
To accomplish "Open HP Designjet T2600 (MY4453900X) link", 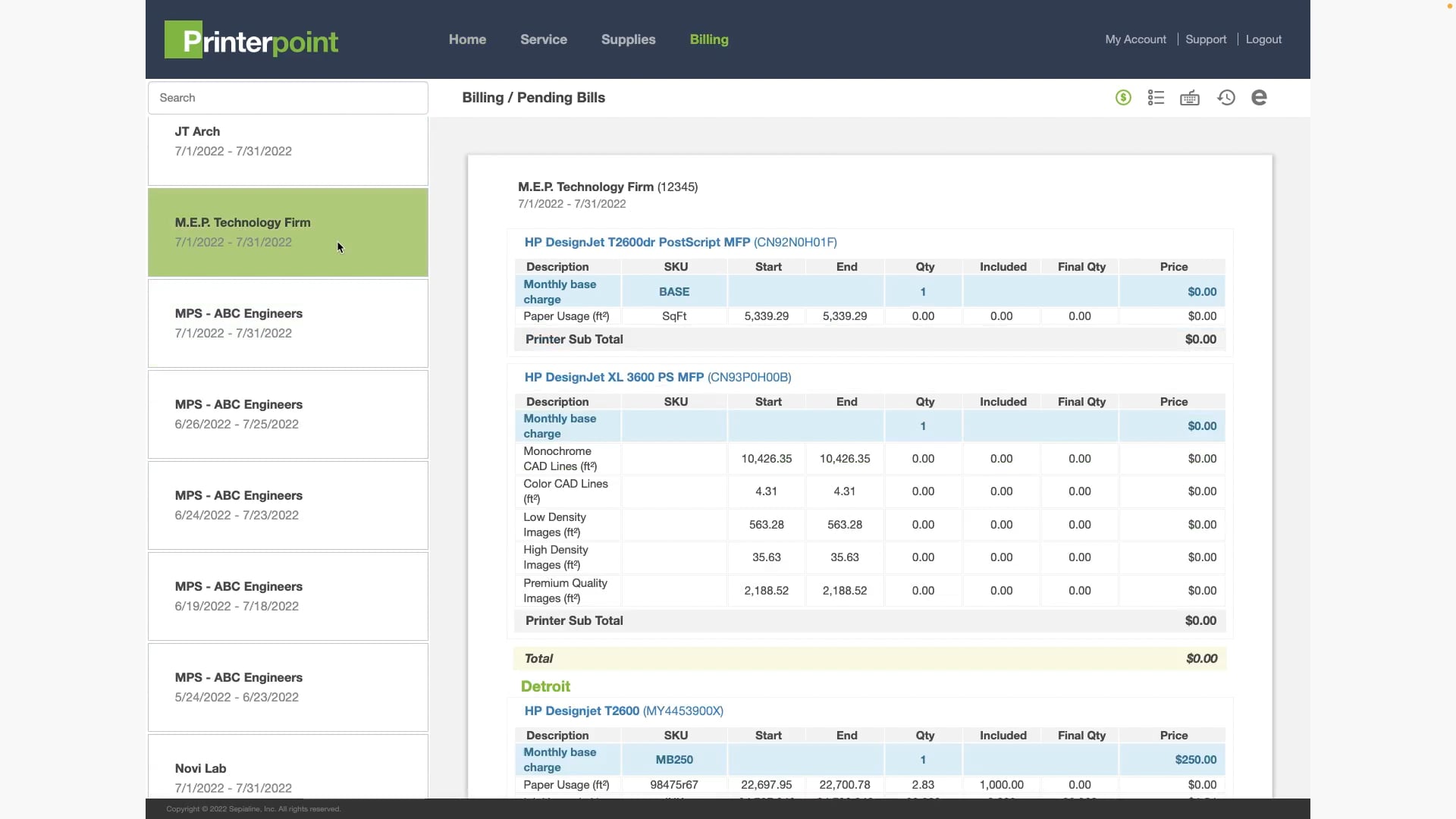I will [623, 711].
